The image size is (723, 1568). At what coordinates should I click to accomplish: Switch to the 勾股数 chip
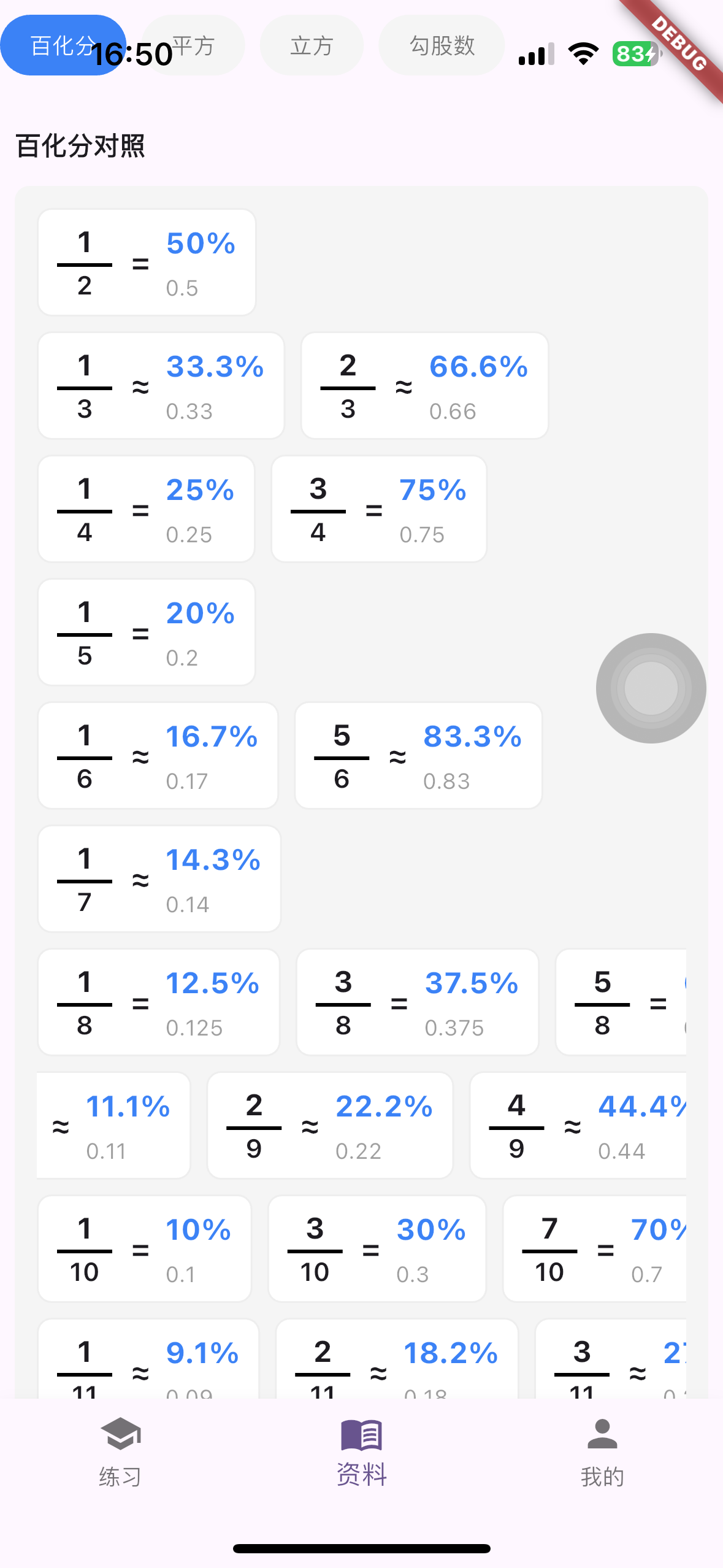(x=442, y=45)
